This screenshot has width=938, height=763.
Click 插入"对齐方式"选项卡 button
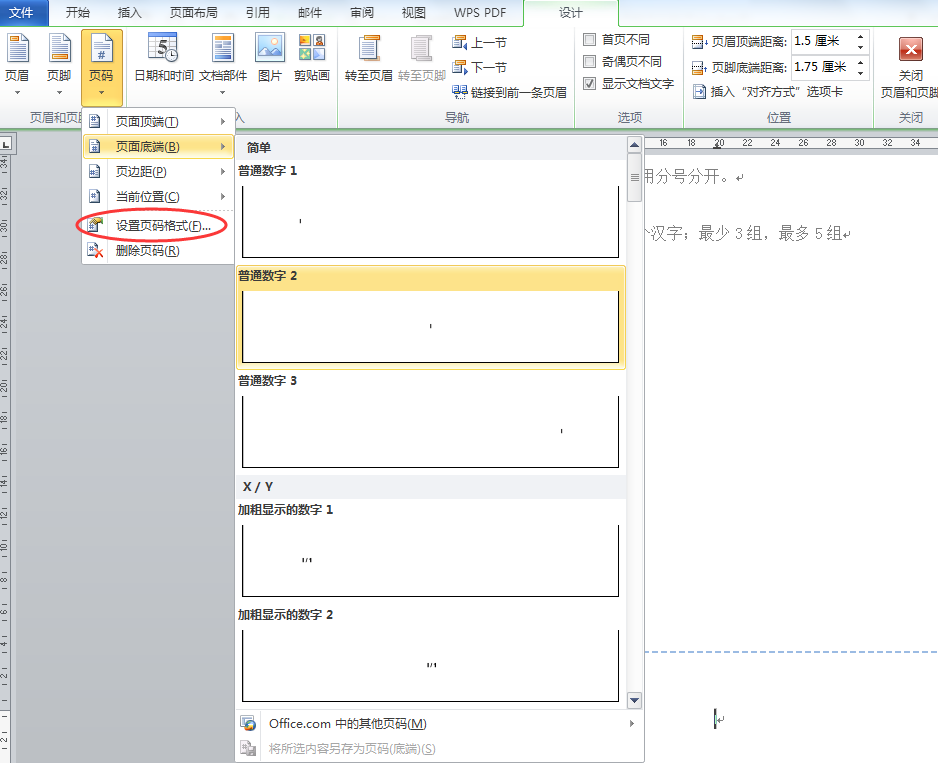click(x=767, y=92)
